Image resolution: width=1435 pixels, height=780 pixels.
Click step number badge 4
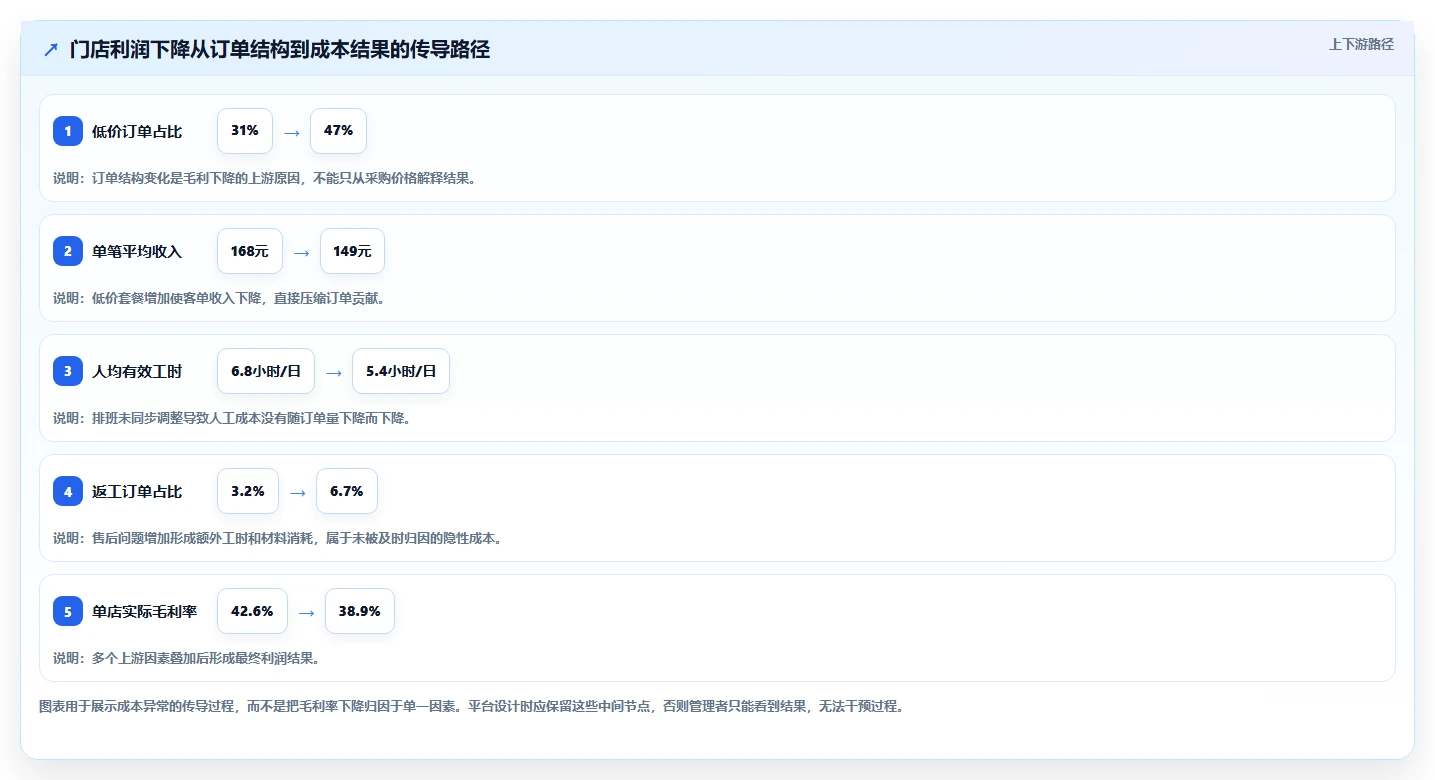[x=68, y=491]
